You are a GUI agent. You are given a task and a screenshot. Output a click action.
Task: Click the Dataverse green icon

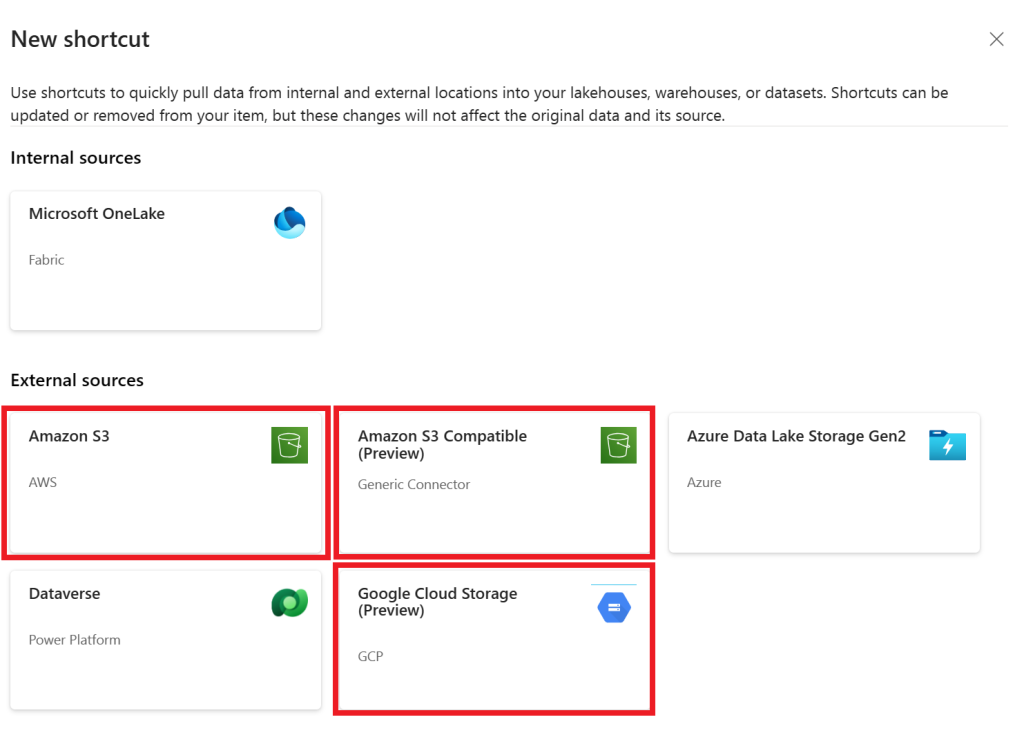point(289,603)
